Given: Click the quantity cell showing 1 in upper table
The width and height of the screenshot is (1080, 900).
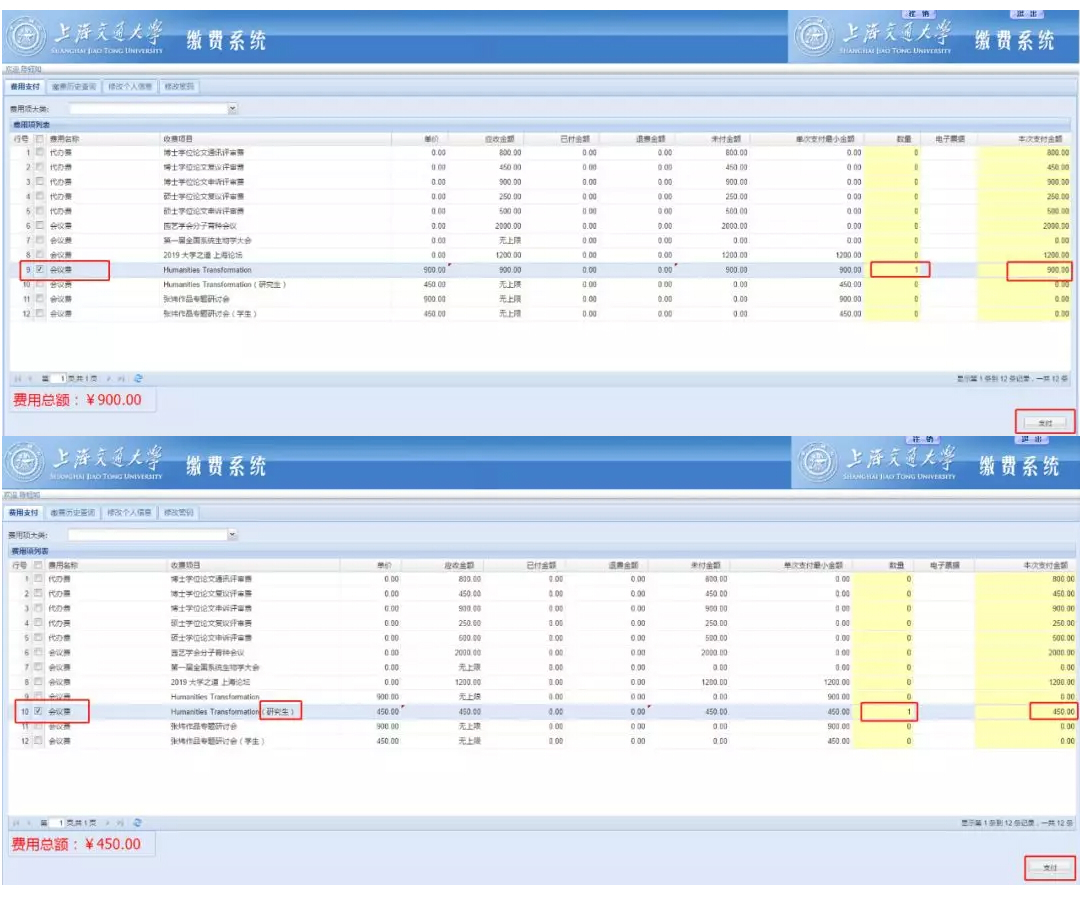Looking at the screenshot, I should pos(899,270).
